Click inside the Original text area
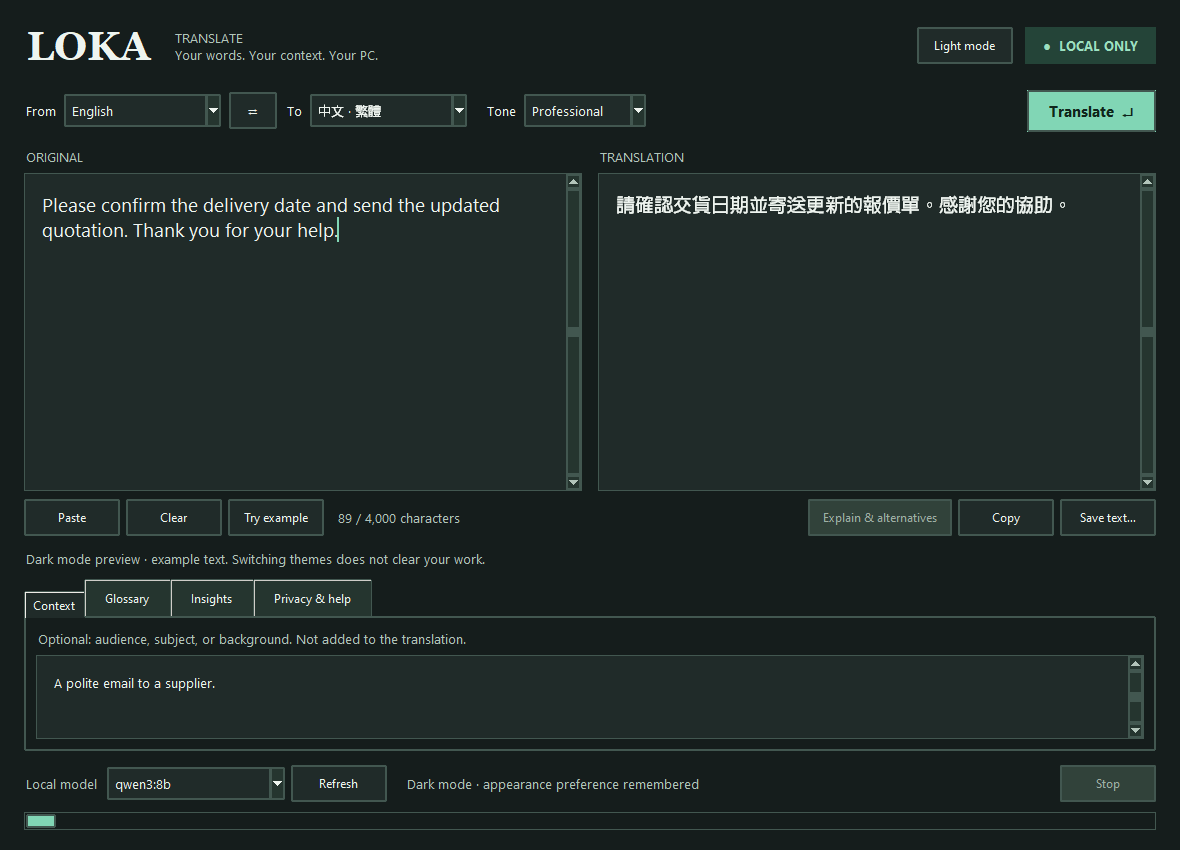This screenshot has width=1180, height=850. [296, 332]
